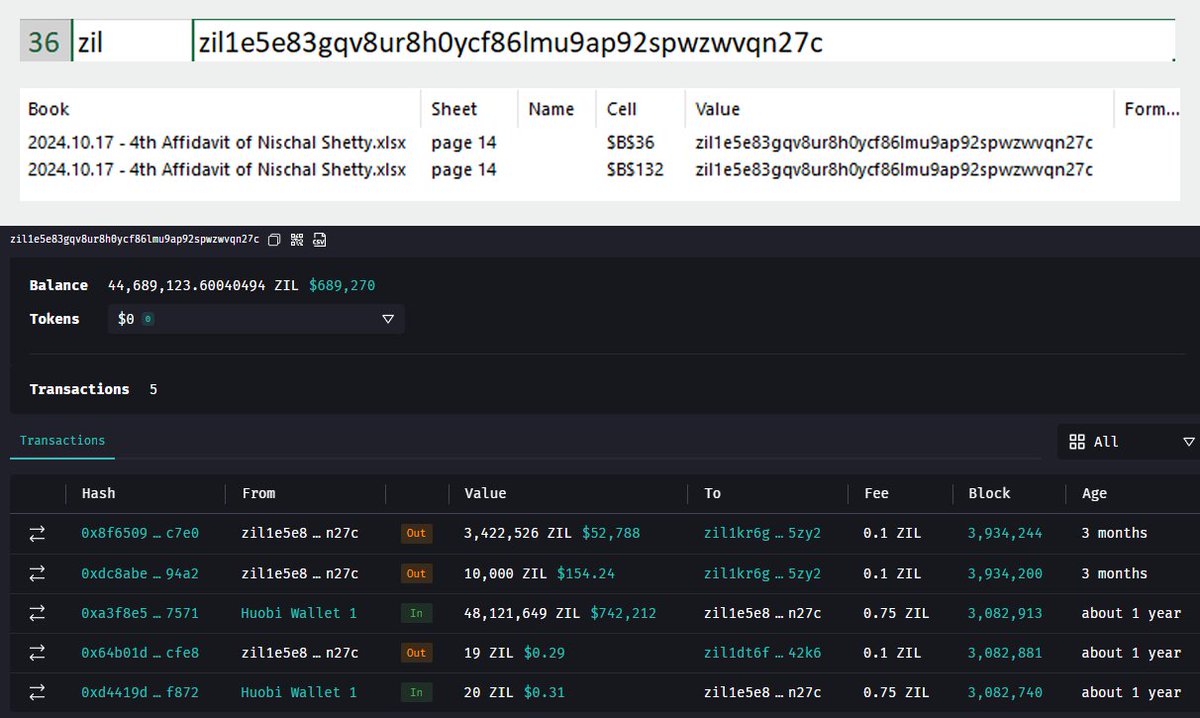The image size is (1200, 718).
Task: Click transfer arrows icon in 0x64b01d row
Action: pos(37,652)
